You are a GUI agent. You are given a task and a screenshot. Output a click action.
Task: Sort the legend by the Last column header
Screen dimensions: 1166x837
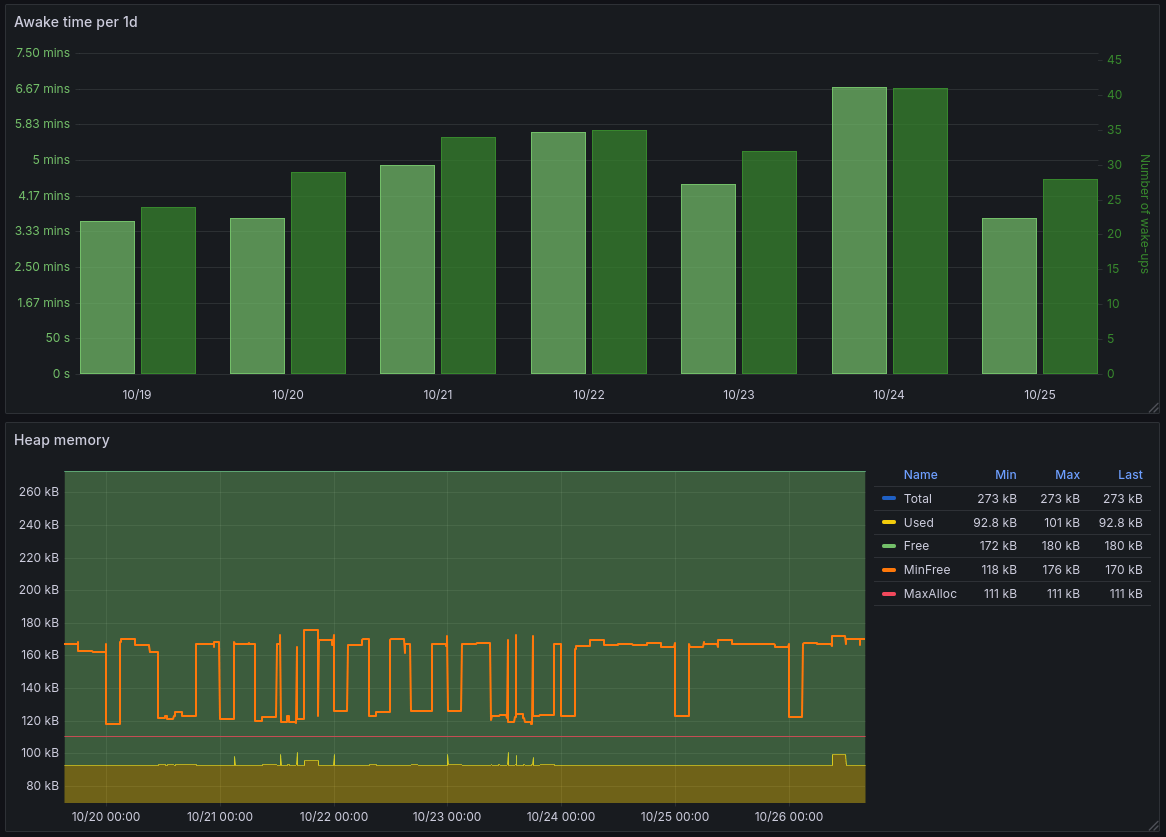coord(1130,475)
